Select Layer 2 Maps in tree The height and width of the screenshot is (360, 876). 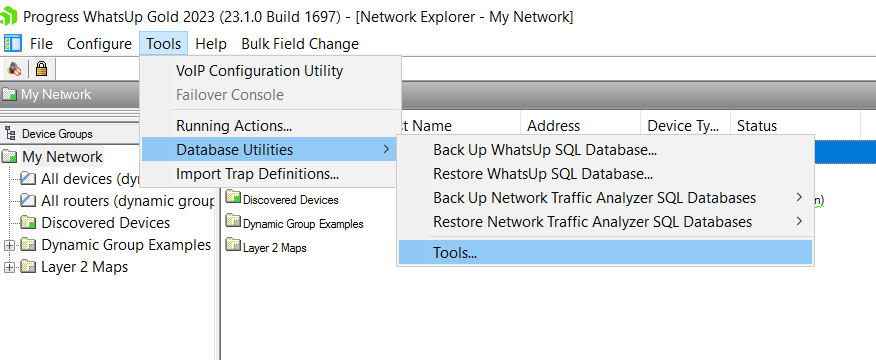click(x=84, y=267)
